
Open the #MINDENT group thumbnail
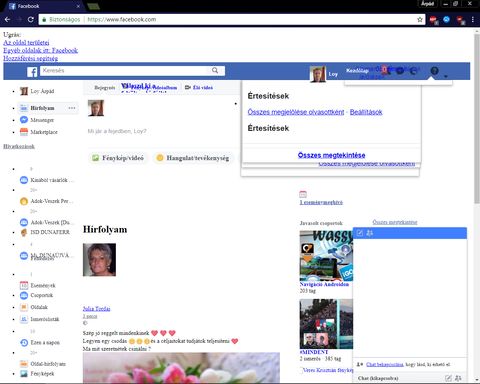click(326, 324)
